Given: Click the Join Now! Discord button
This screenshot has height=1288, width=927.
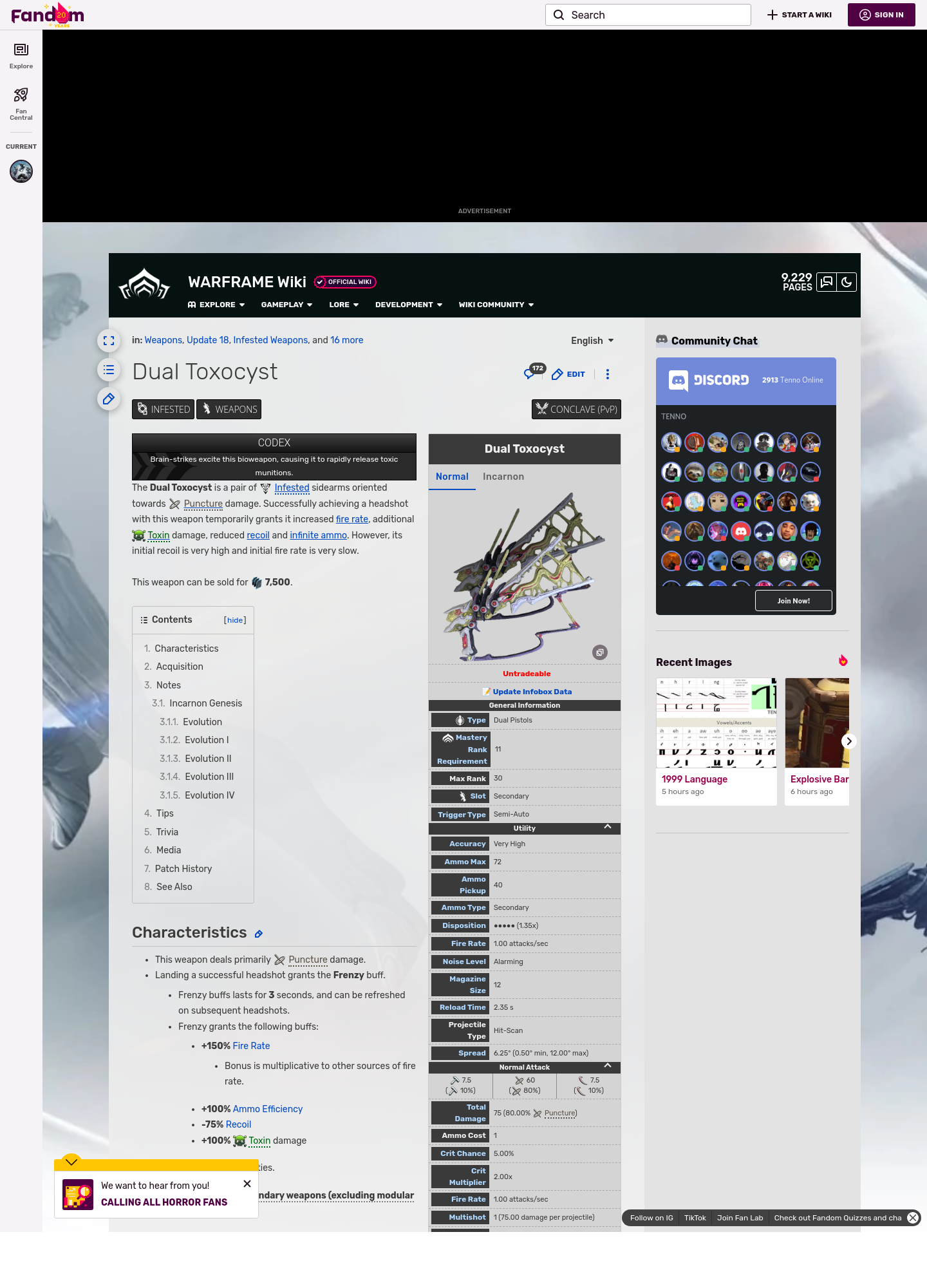Looking at the screenshot, I should point(793,601).
